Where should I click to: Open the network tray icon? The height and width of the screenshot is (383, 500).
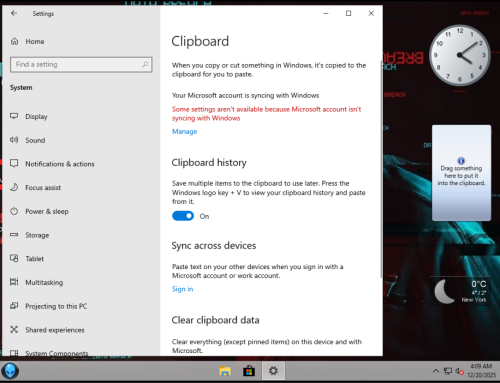click(x=448, y=371)
